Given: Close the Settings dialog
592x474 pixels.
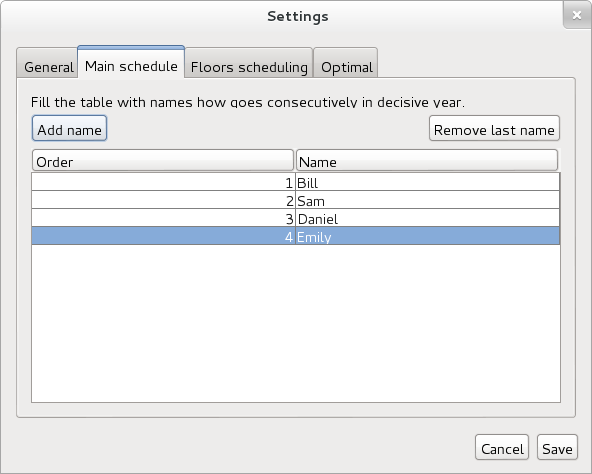Looking at the screenshot, I should [x=577, y=15].
